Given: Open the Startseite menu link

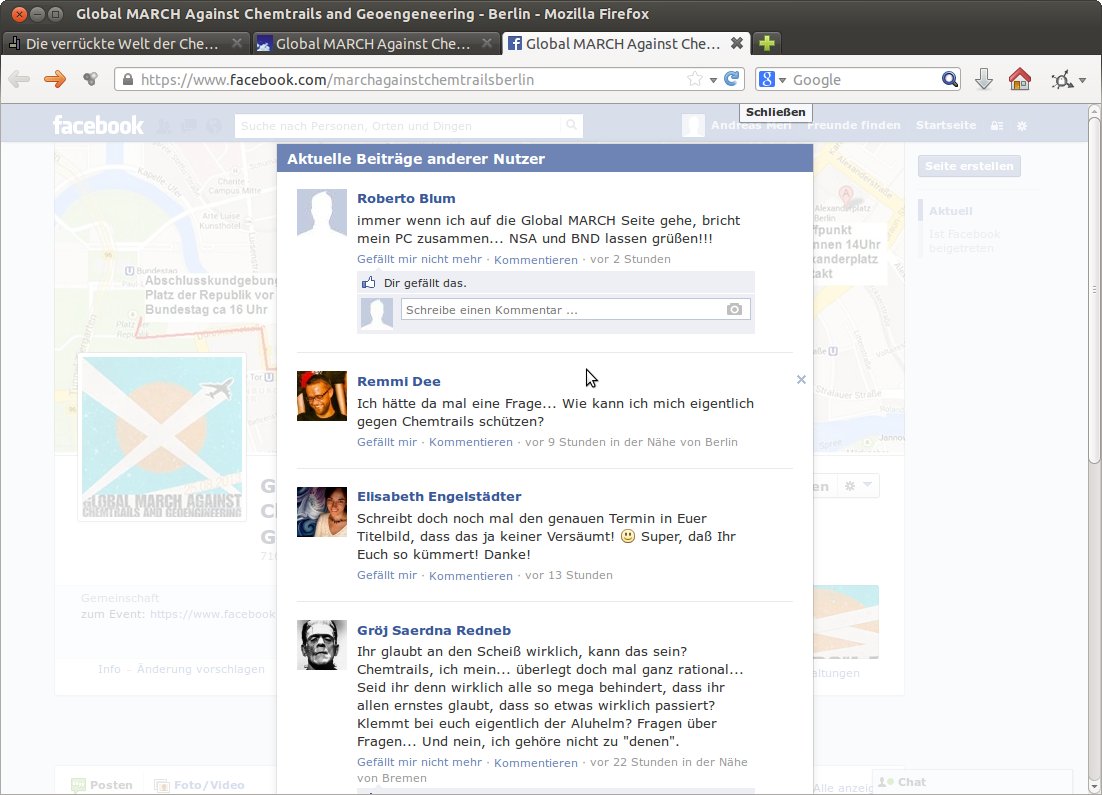Looking at the screenshot, I should 946,125.
